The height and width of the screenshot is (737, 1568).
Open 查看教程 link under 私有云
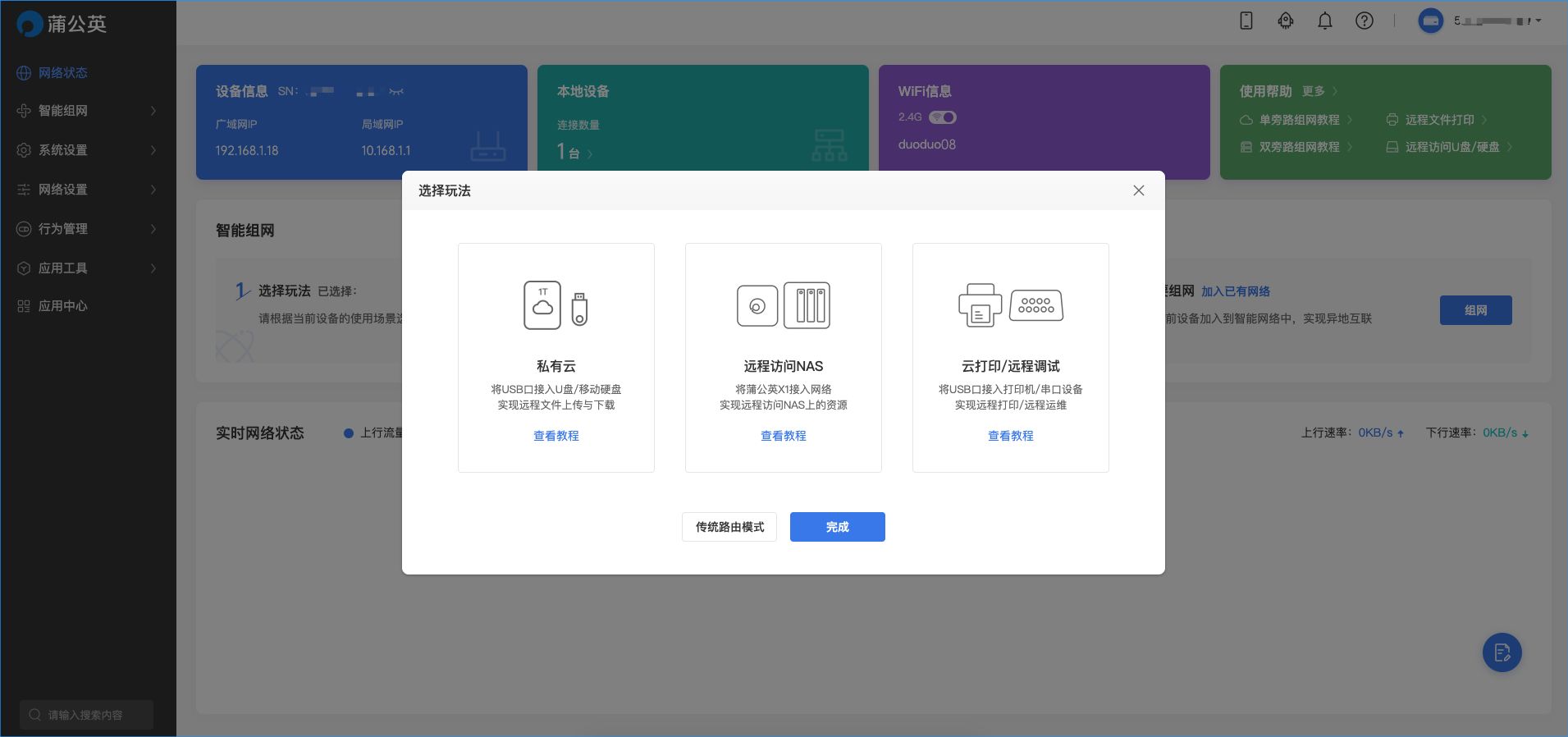[555, 436]
